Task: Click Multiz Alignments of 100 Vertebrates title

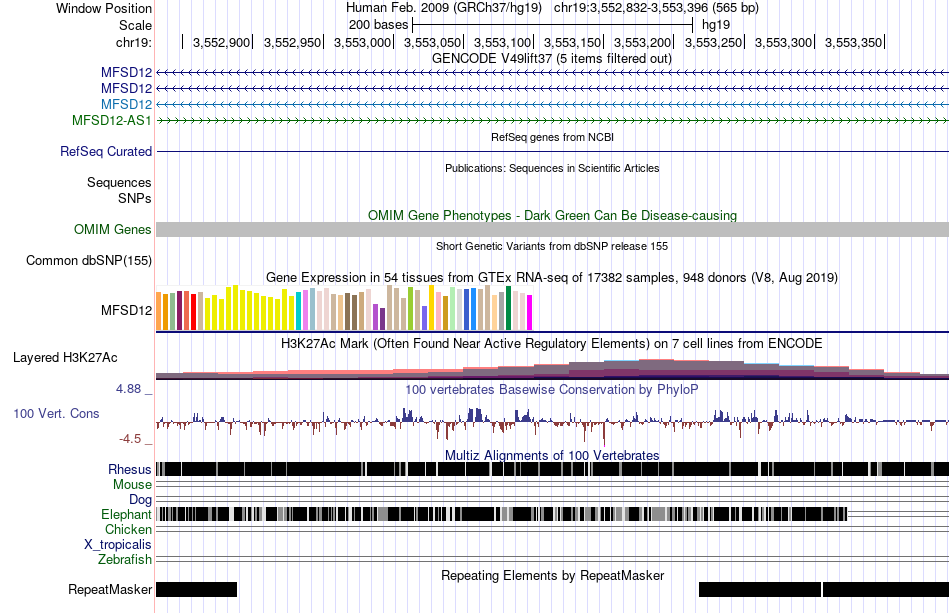Action: tap(552, 456)
